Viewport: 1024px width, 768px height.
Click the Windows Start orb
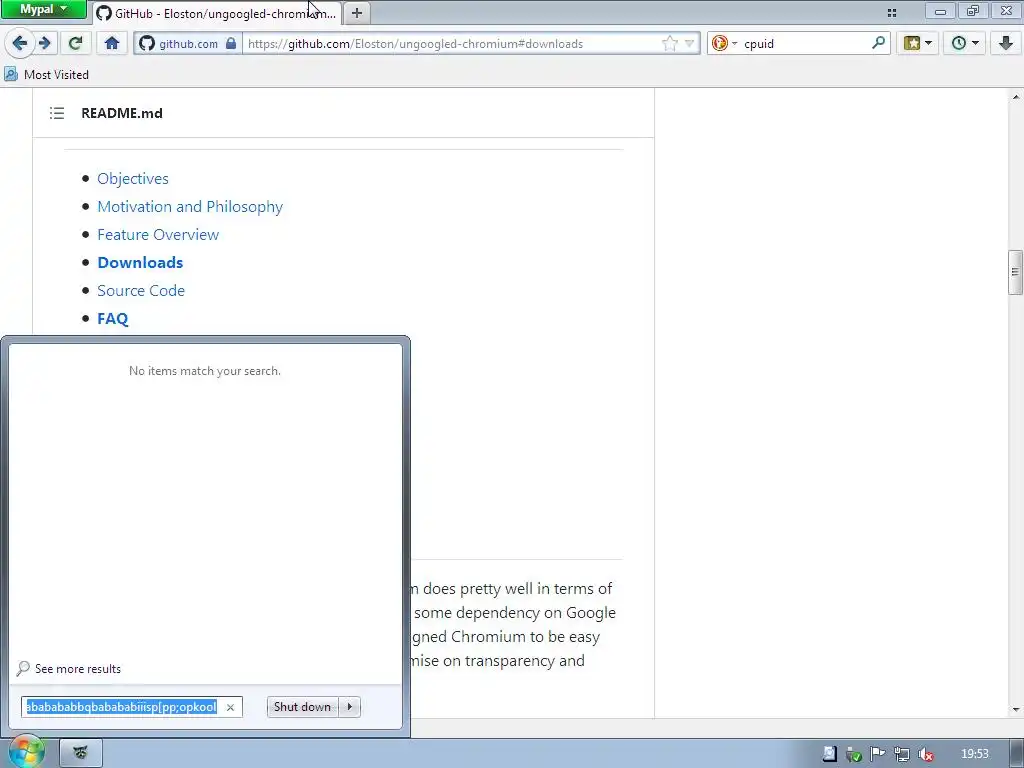25,752
